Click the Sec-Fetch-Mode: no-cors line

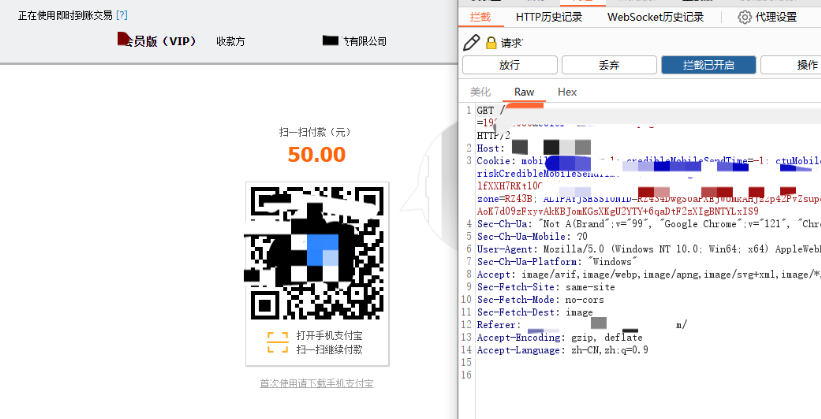pos(540,300)
